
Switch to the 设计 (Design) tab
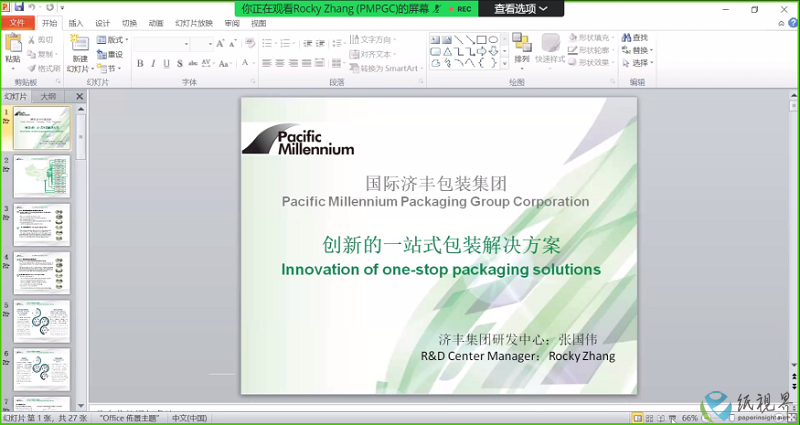tap(103, 23)
